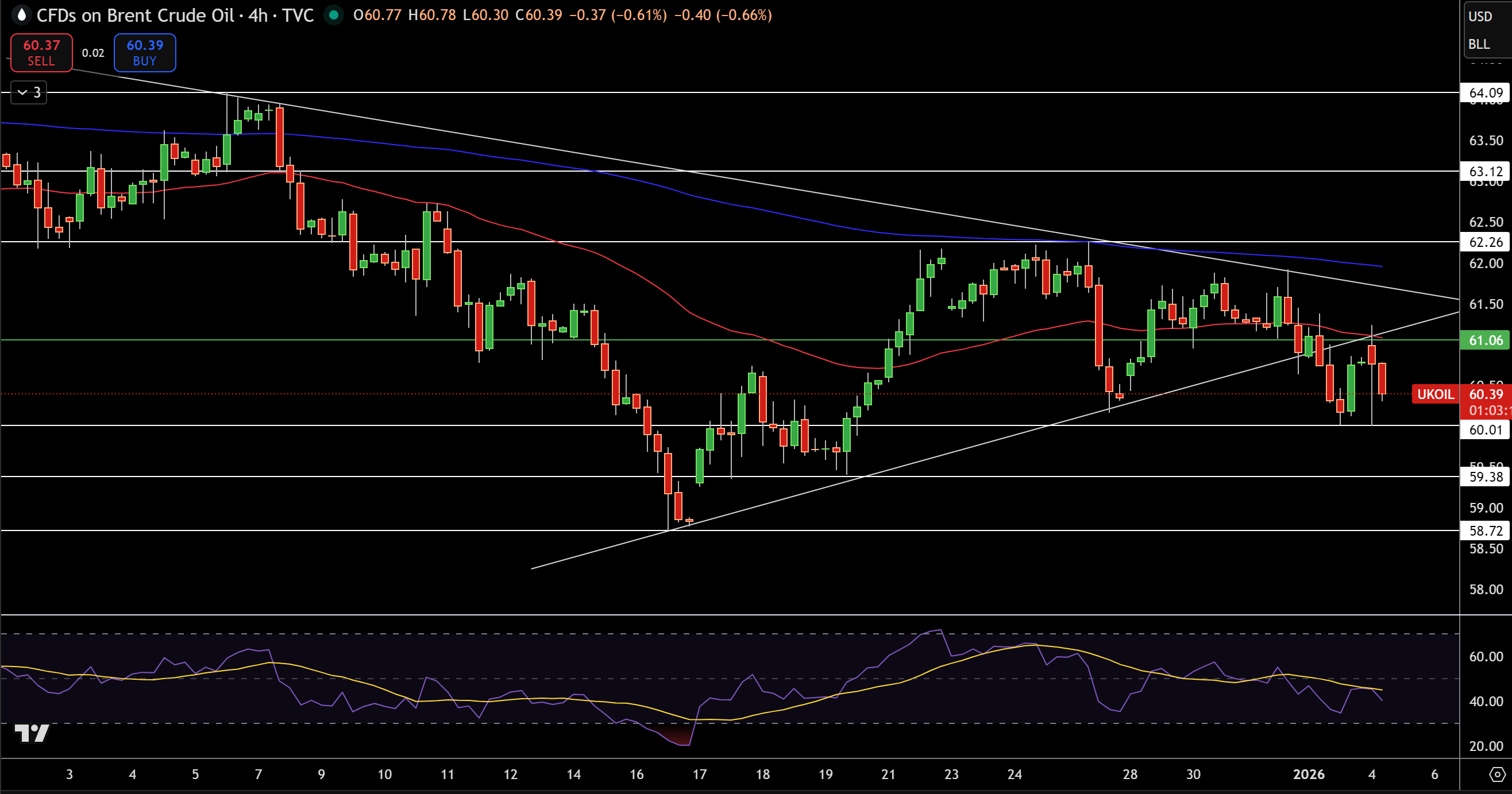1512x794 pixels.
Task: Select the 64.09 horizontal line price label
Action: [1486, 92]
